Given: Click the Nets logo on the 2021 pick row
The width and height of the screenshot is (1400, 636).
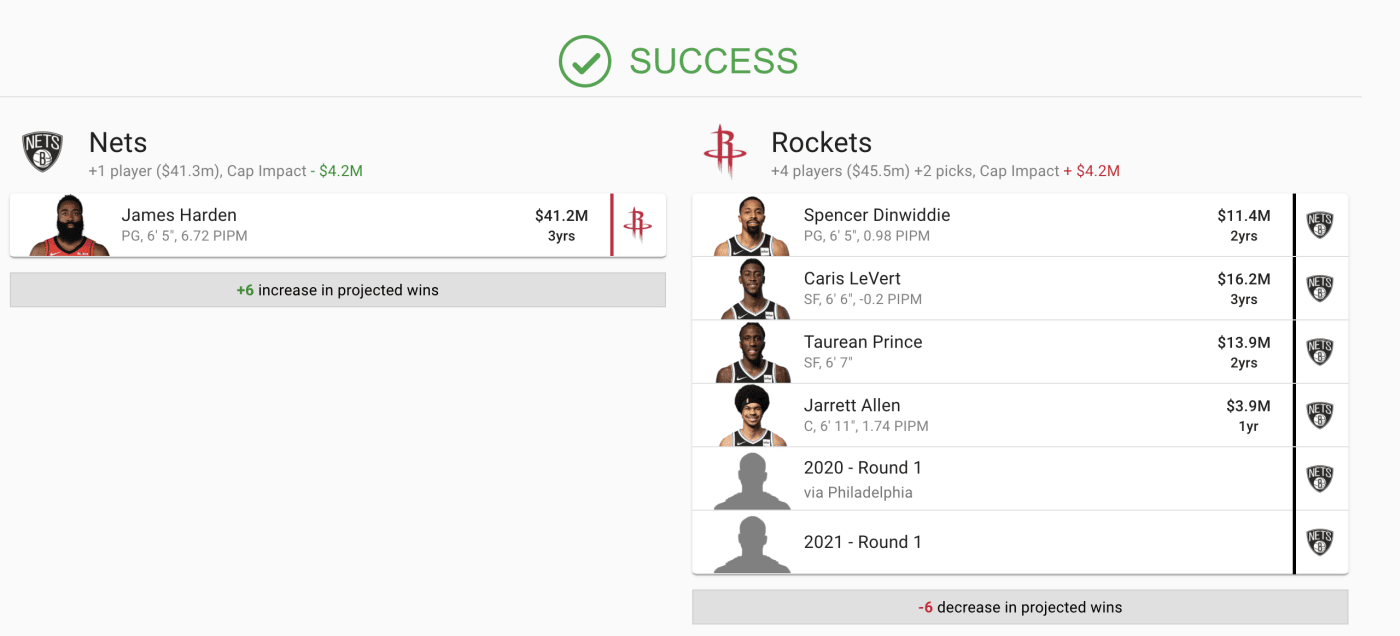Looking at the screenshot, I should click(1322, 541).
